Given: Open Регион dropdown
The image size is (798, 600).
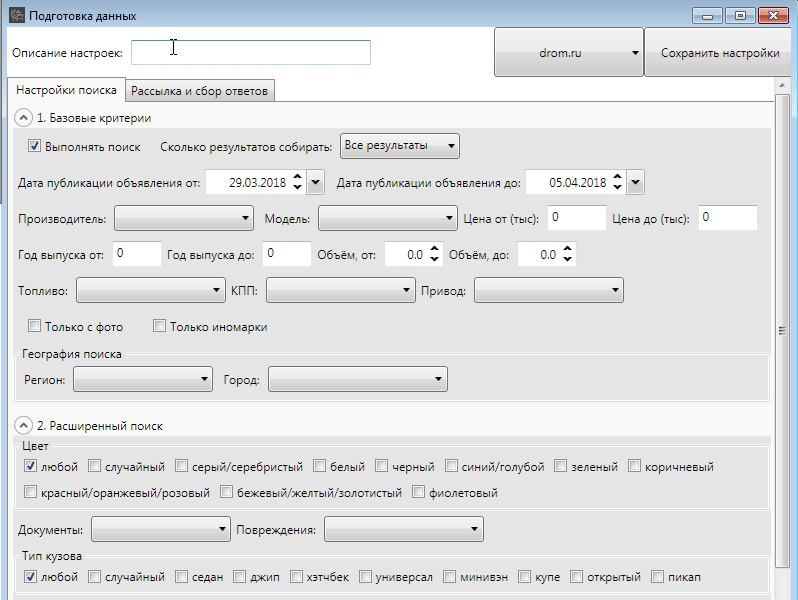Looking at the screenshot, I should pos(143,379).
